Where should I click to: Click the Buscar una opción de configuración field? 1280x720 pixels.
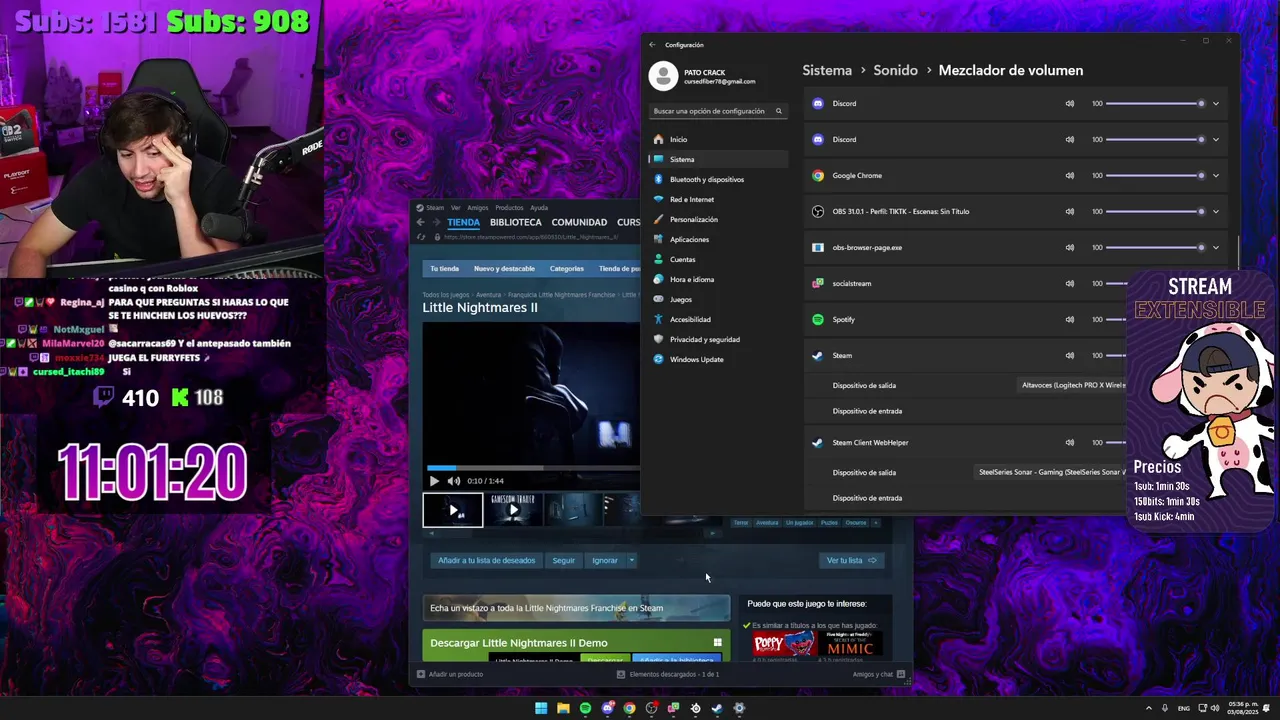point(718,111)
